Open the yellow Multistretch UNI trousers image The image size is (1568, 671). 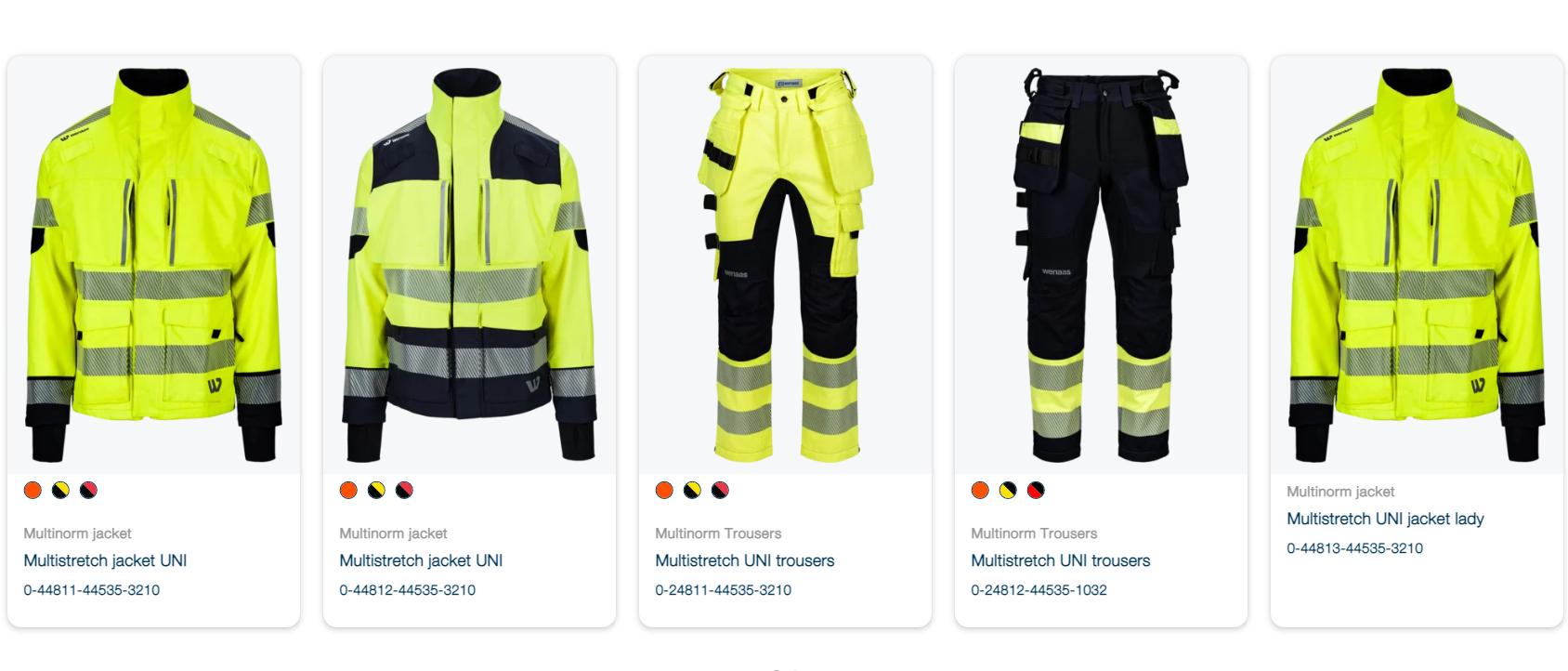(785, 265)
